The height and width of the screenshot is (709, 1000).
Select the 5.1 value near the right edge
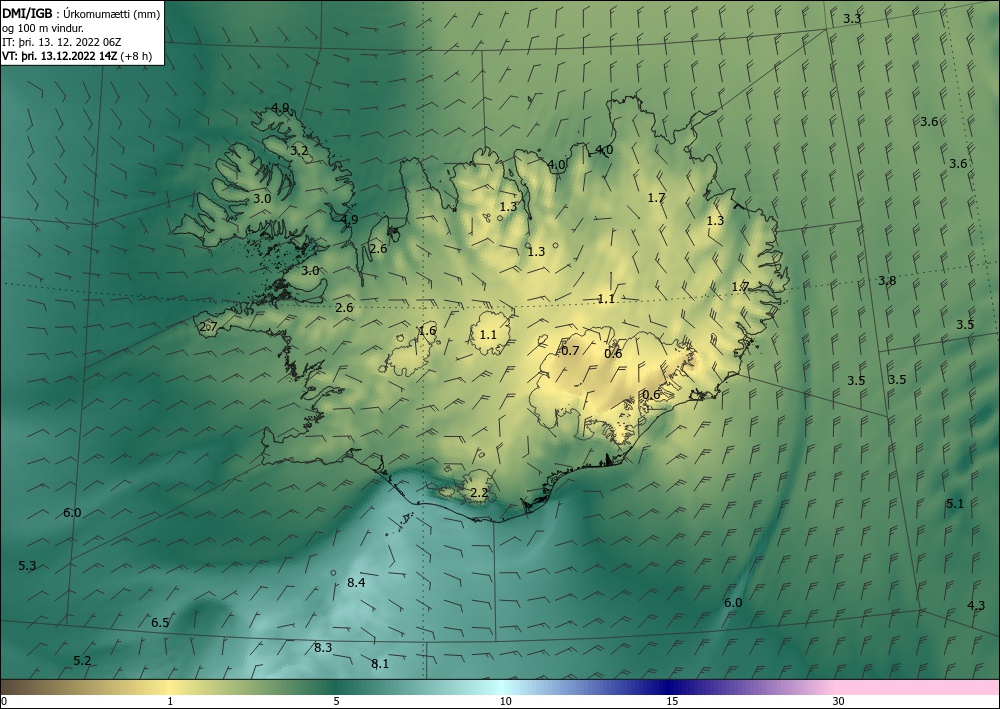[955, 504]
